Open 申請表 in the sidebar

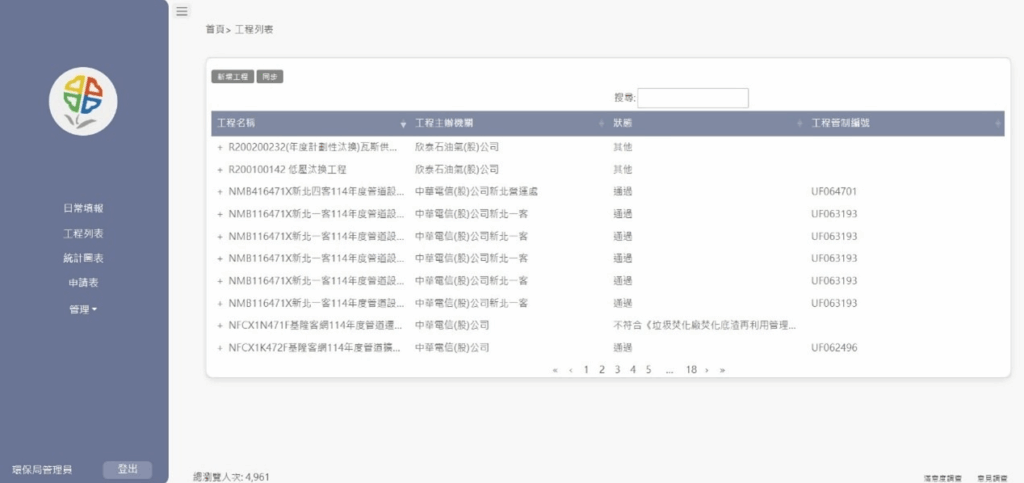coord(83,283)
